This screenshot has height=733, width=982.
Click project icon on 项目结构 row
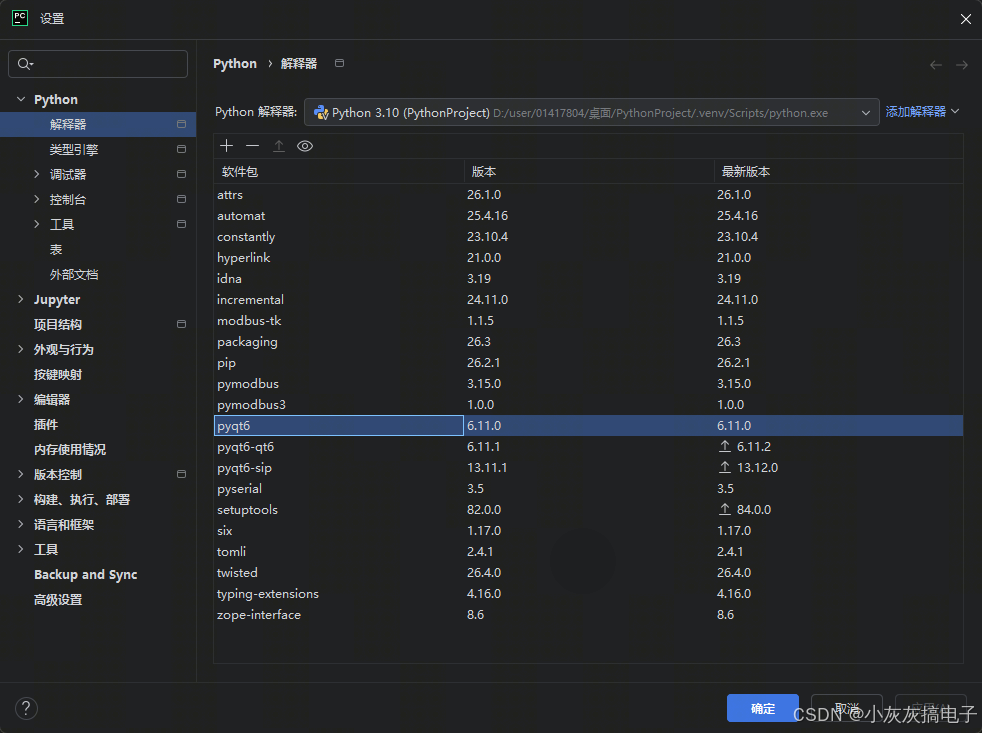pos(181,324)
